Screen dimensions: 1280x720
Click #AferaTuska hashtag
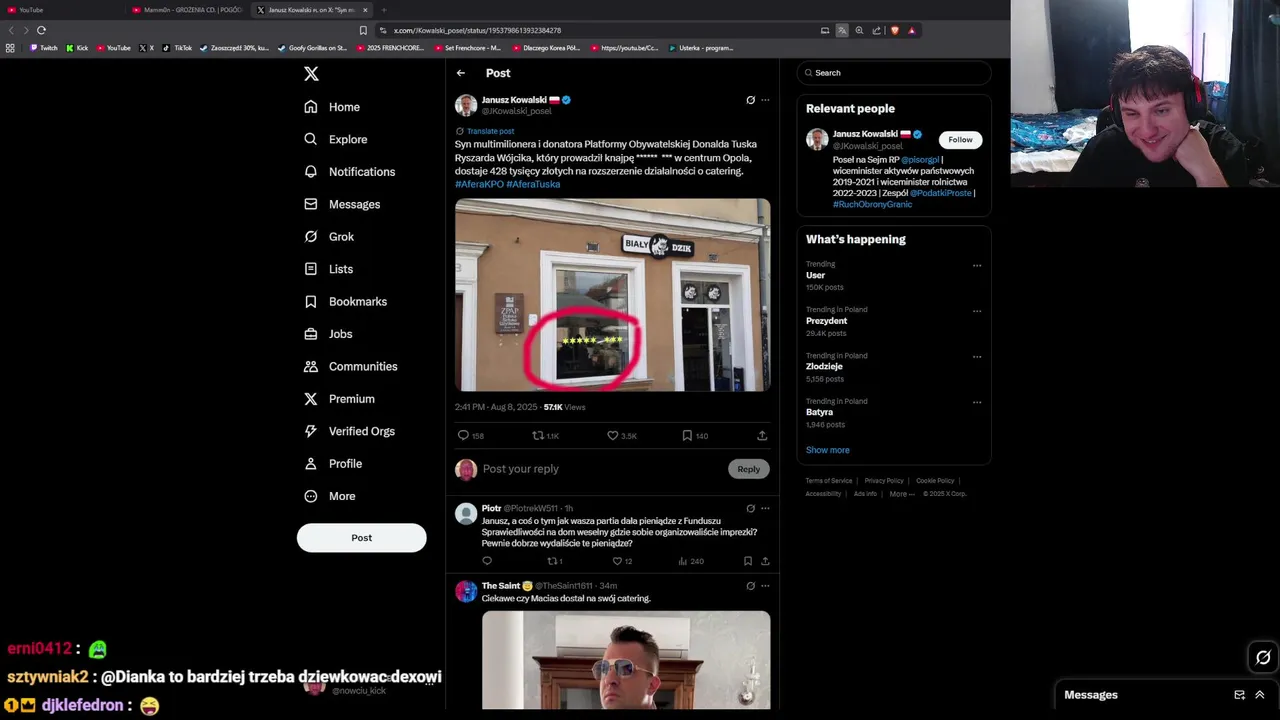point(533,184)
